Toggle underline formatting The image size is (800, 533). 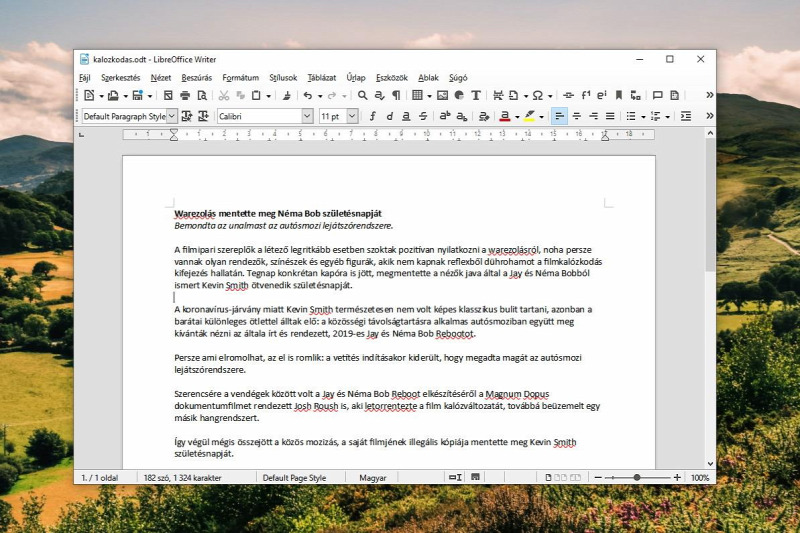(x=406, y=116)
